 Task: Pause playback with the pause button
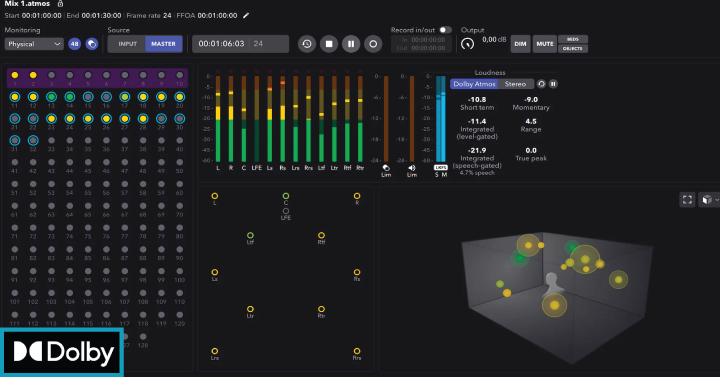tap(351, 44)
